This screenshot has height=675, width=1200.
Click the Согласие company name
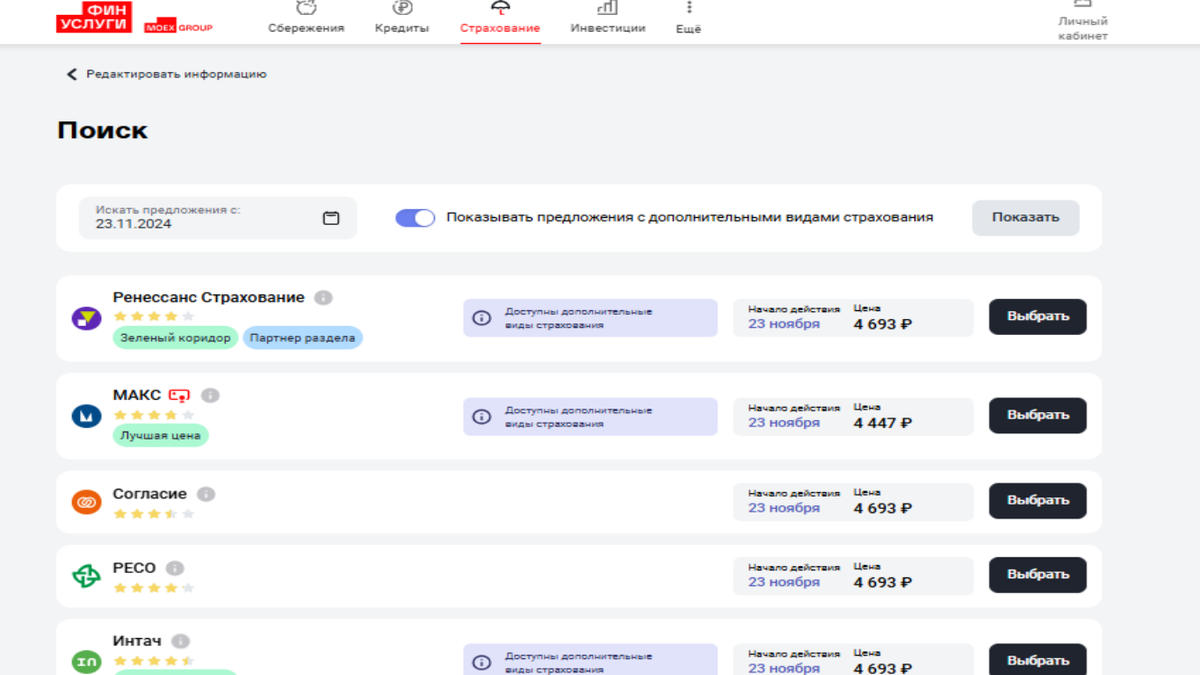pyautogui.click(x=150, y=494)
